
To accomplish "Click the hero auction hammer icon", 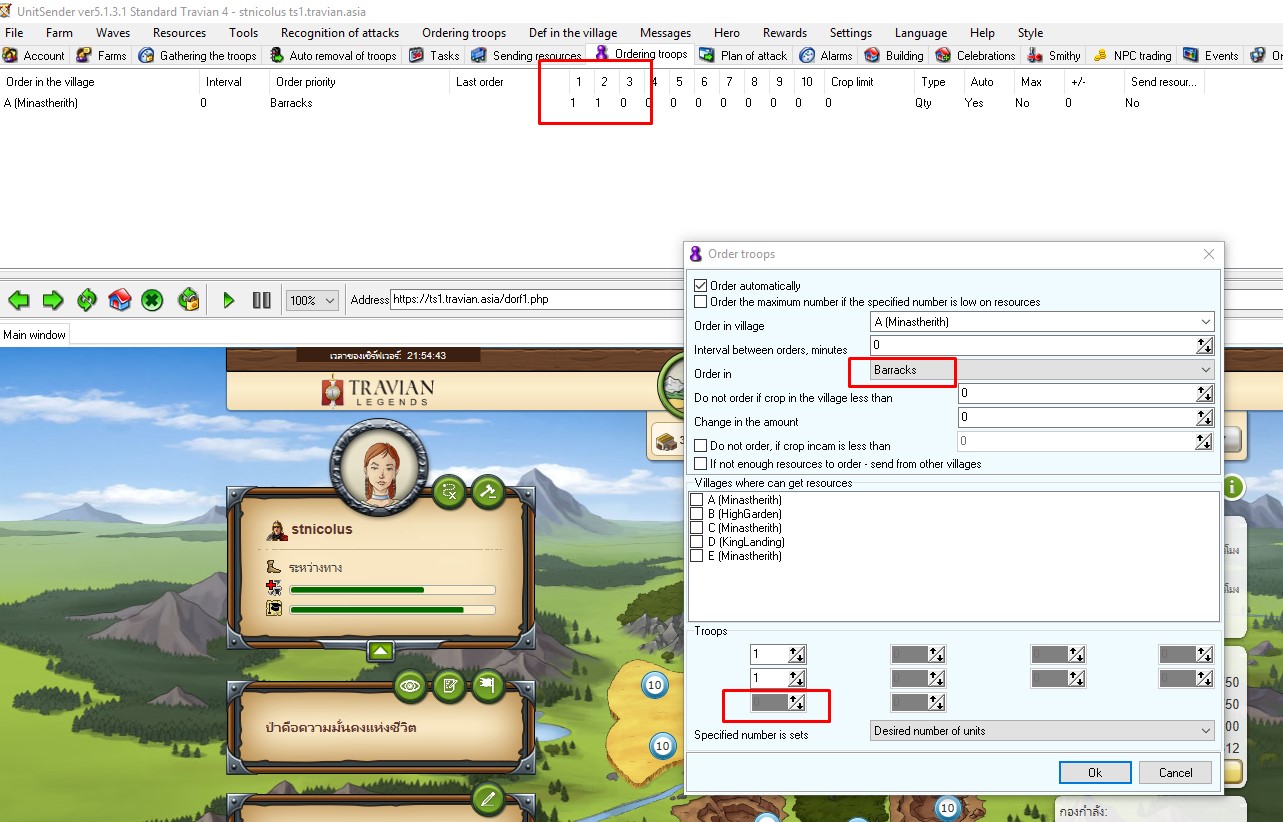I will click(x=488, y=491).
